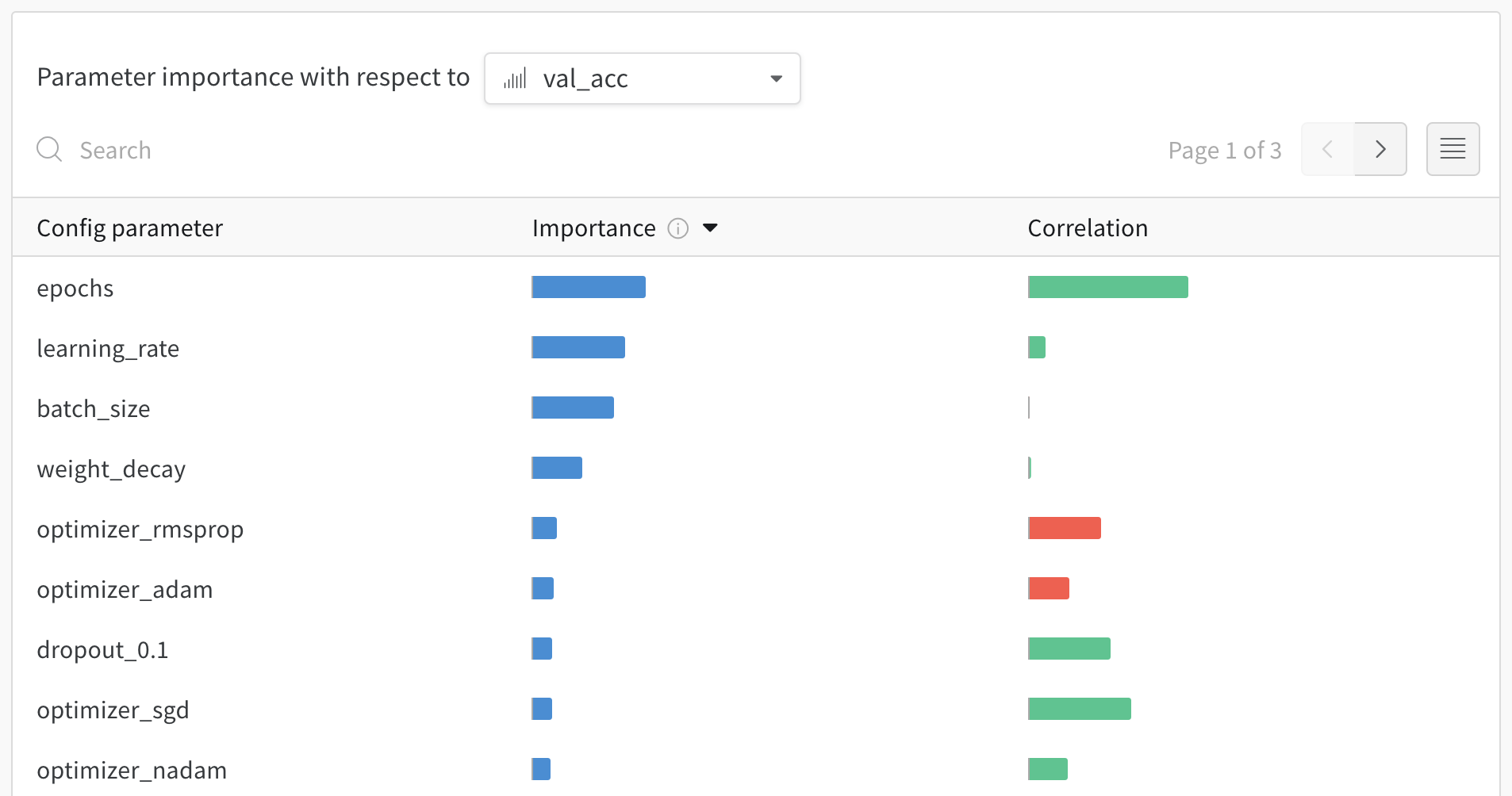Select the learning_rate parameter row
Image resolution: width=1512 pixels, height=796 pixels.
tap(109, 348)
